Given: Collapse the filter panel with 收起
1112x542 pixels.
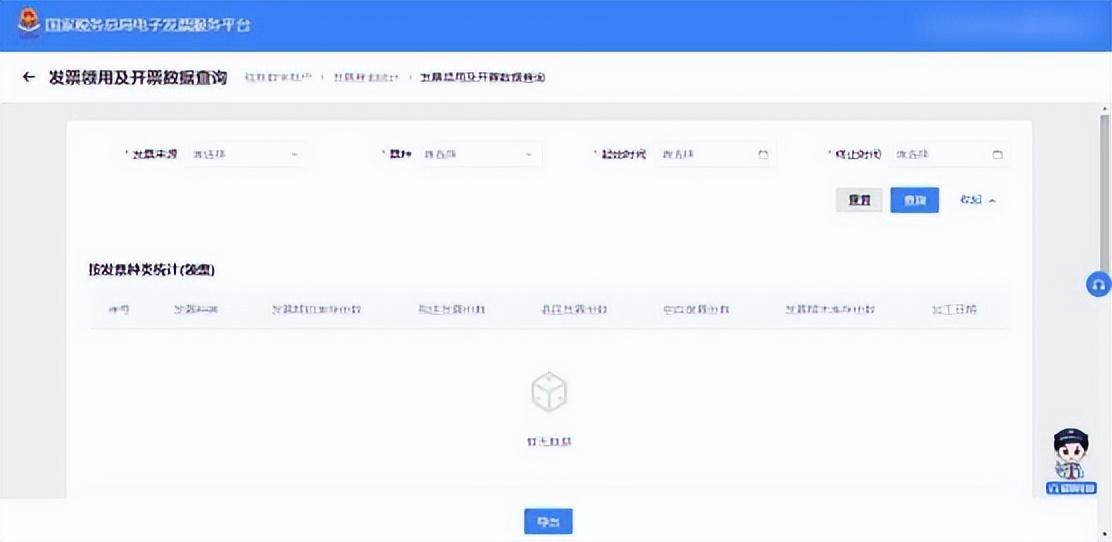Looking at the screenshot, I should 978,200.
